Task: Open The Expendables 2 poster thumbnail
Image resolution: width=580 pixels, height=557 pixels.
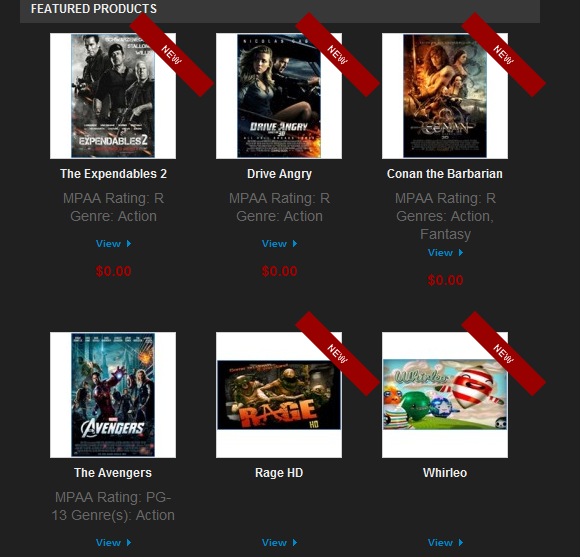Action: point(113,96)
